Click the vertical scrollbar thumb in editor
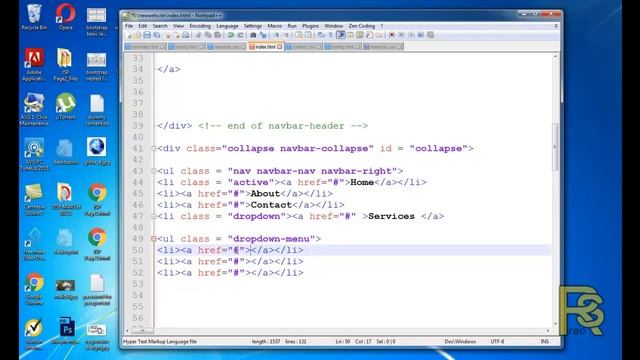640x360 pixels. coord(555,147)
